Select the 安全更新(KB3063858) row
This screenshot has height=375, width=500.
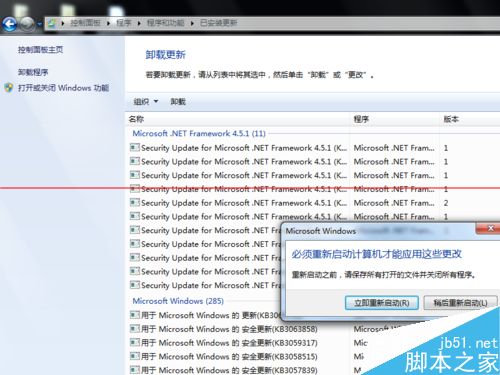[224, 329]
